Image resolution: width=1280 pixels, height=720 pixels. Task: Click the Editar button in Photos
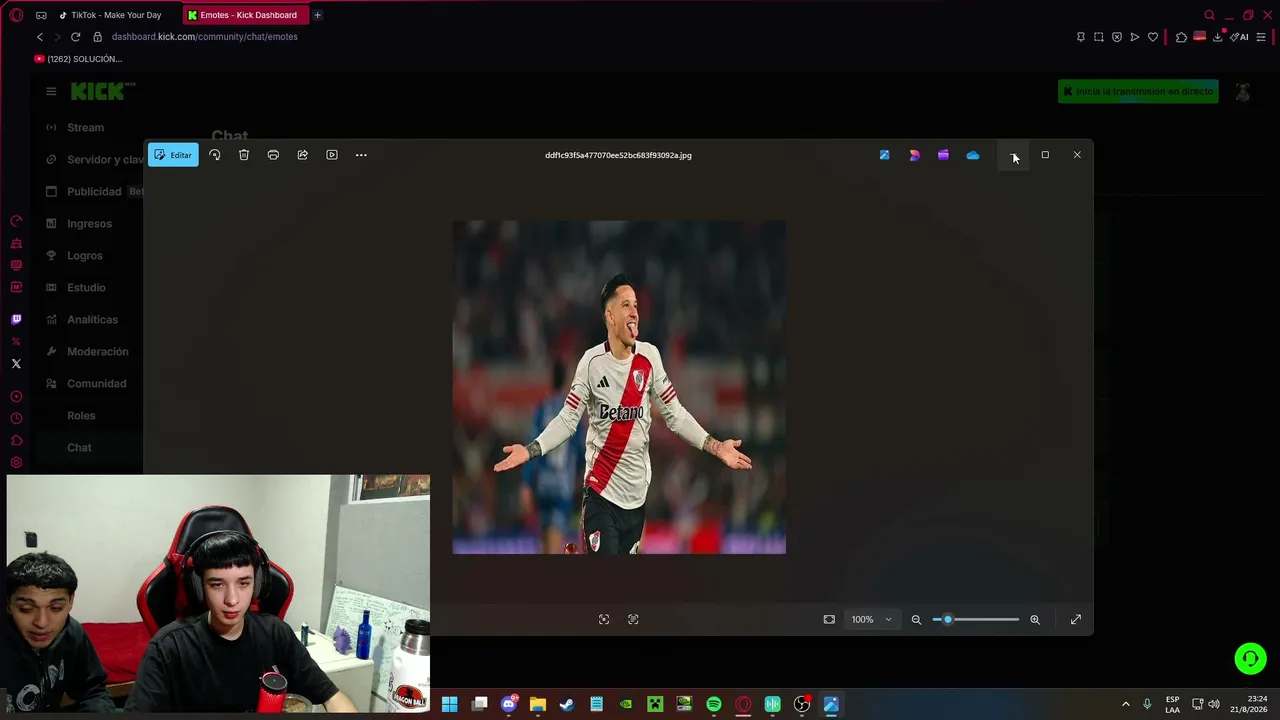(x=173, y=155)
